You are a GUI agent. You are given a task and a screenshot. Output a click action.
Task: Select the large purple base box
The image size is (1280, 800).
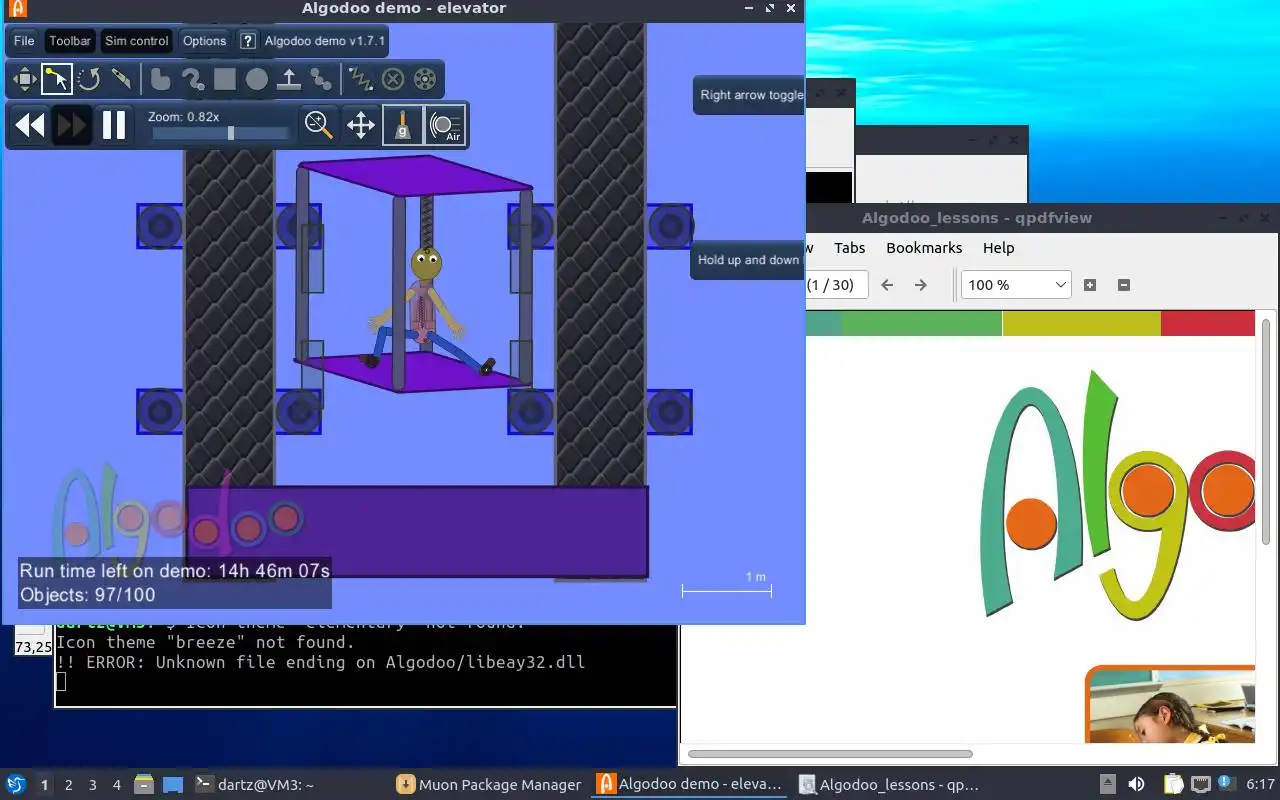[417, 531]
